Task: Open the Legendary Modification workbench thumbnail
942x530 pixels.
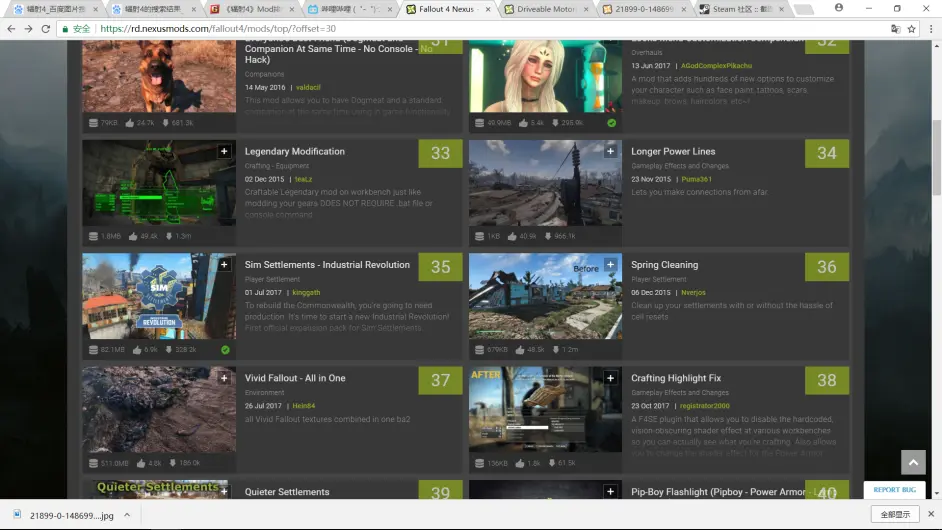Action: coord(159,183)
